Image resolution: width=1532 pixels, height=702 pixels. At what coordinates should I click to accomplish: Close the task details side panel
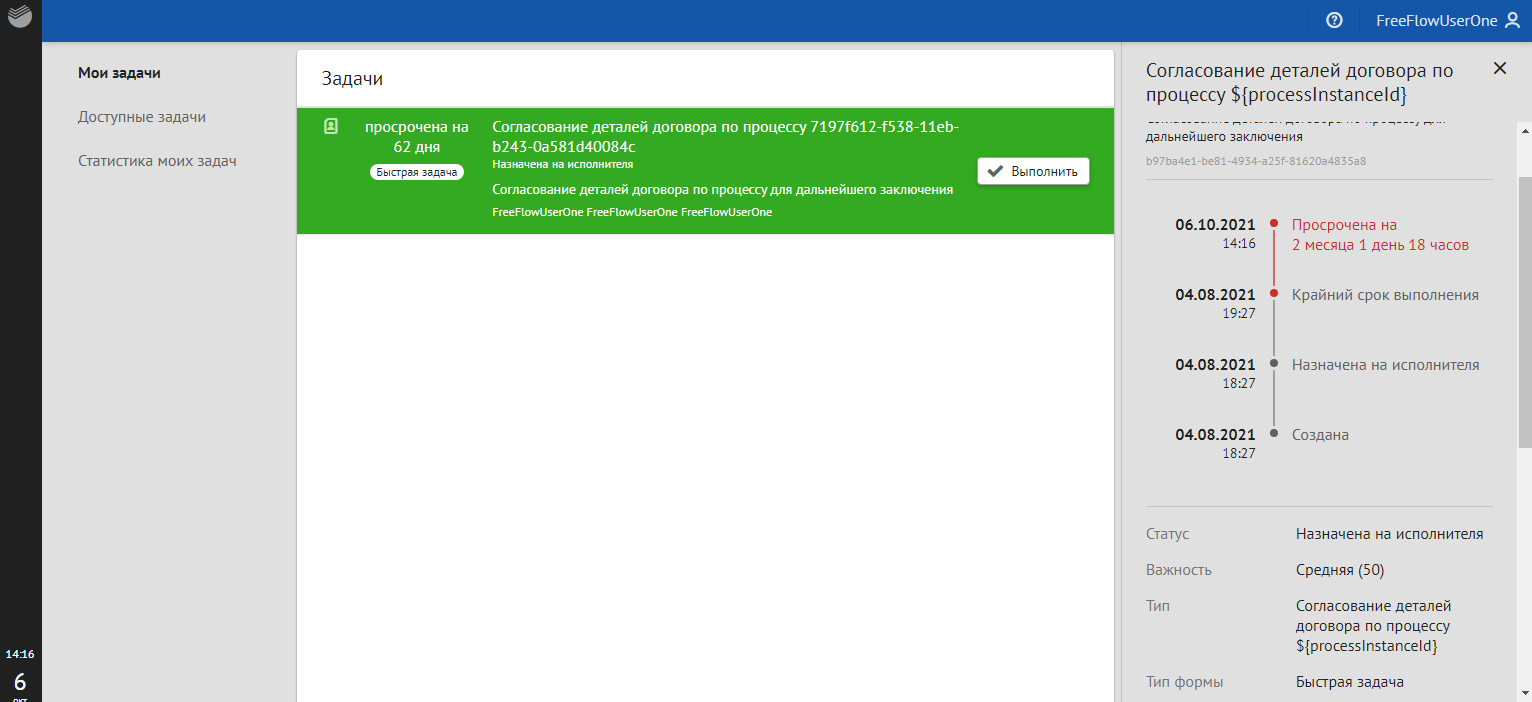point(1499,68)
